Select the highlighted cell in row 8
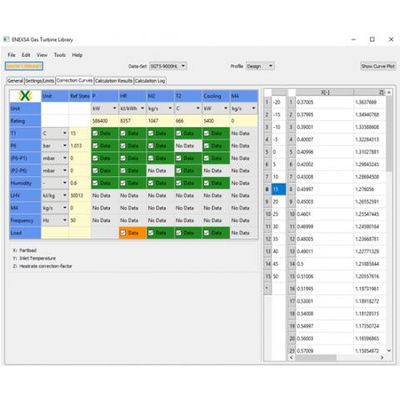Image resolution: width=400 pixels, height=400 pixels. tap(279, 189)
